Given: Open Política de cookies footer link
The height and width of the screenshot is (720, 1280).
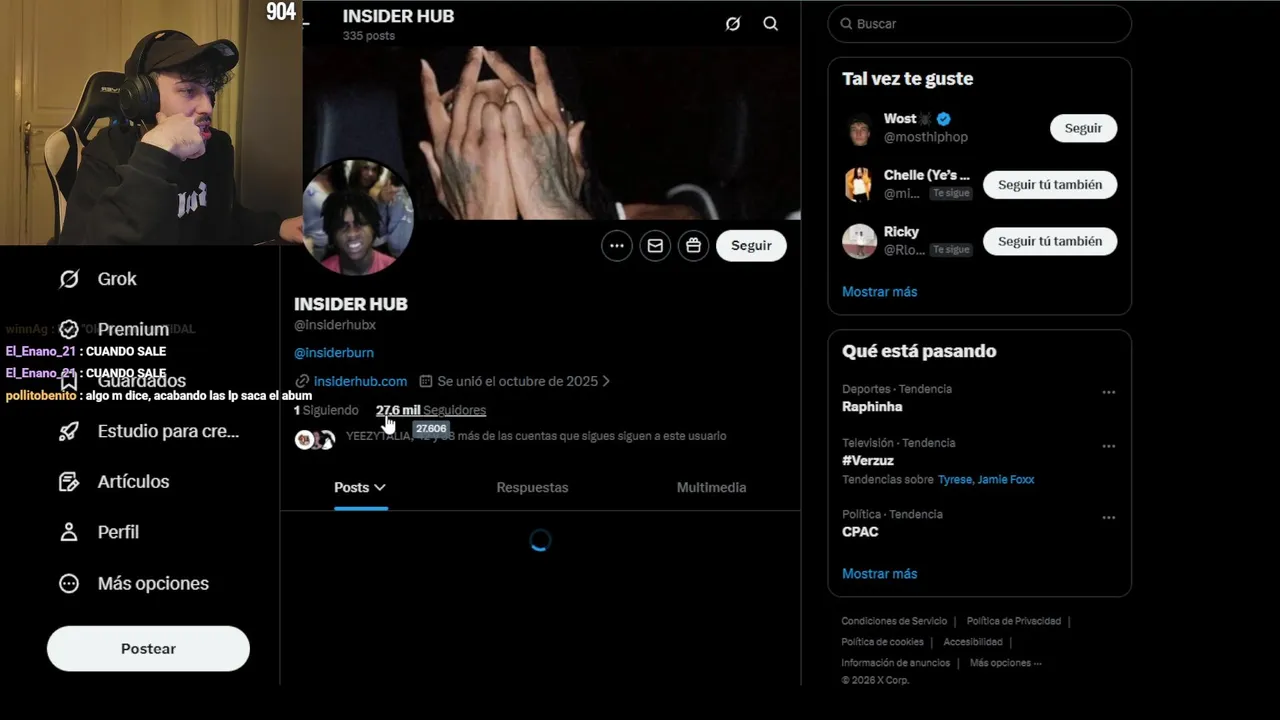Looking at the screenshot, I should coord(882,642).
